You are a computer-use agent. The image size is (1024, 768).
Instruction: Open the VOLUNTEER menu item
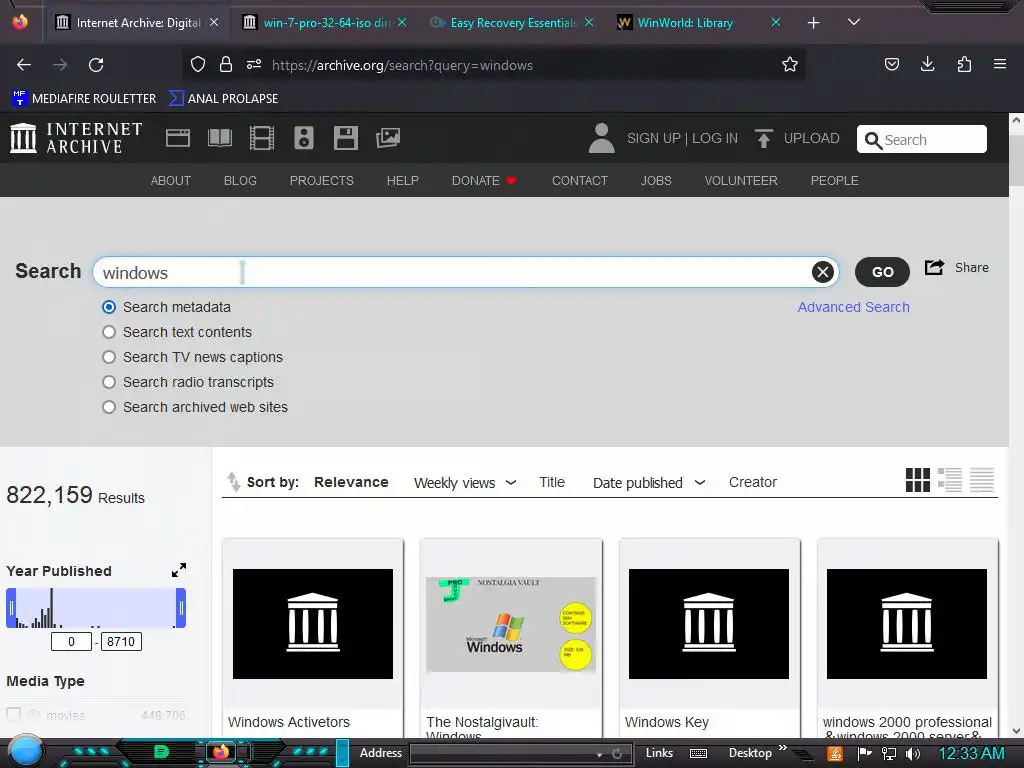pos(741,180)
